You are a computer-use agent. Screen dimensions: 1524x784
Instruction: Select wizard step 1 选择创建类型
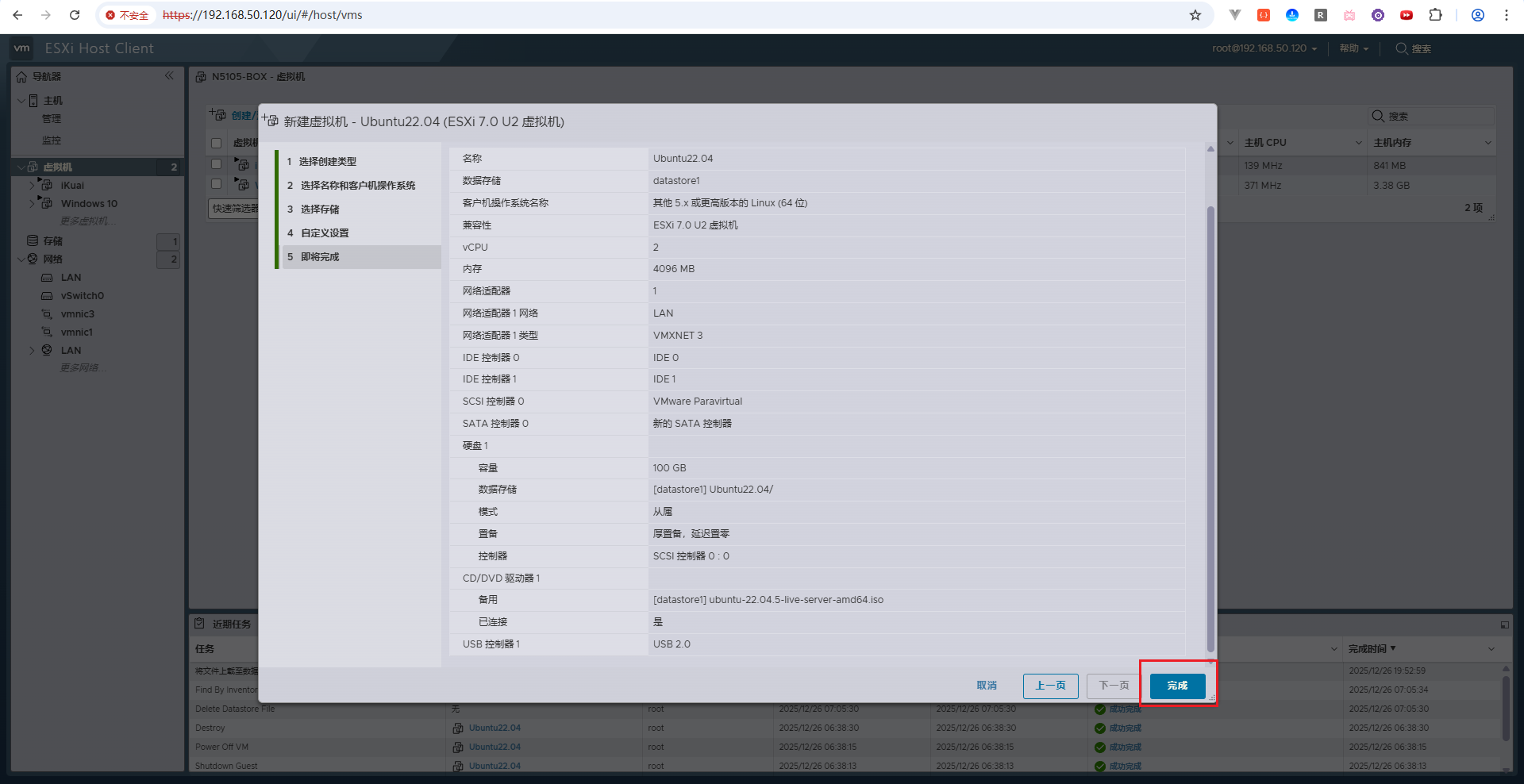[x=327, y=162]
